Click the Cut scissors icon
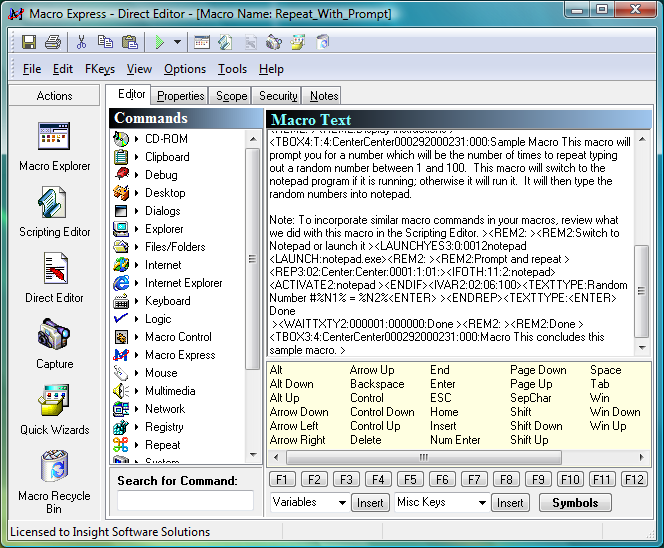This screenshot has width=664, height=548. click(x=81, y=42)
